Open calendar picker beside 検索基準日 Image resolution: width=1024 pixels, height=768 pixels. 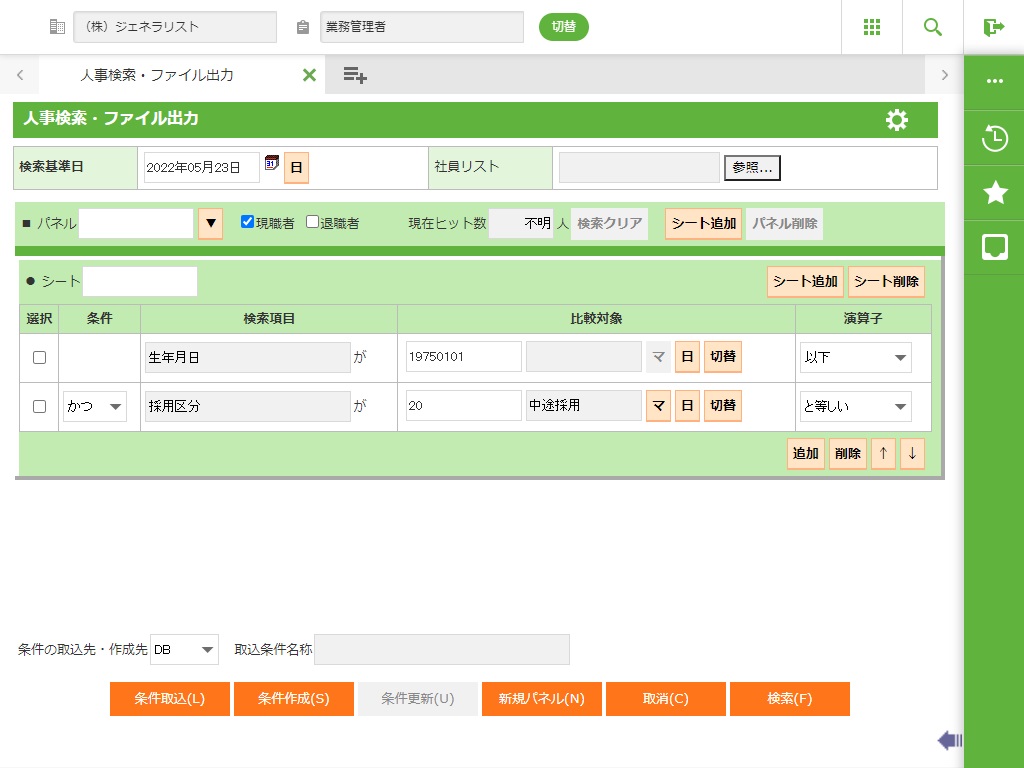[271, 163]
